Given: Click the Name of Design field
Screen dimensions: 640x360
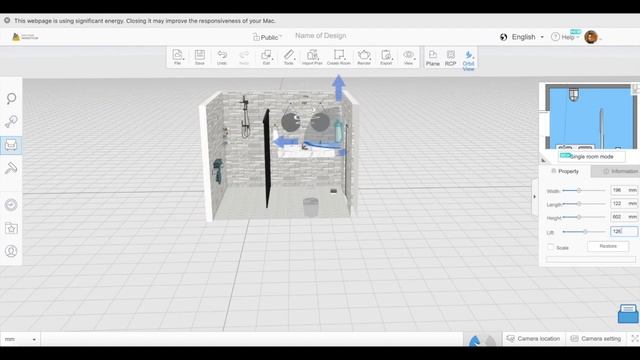Looking at the screenshot, I should (x=320, y=36).
